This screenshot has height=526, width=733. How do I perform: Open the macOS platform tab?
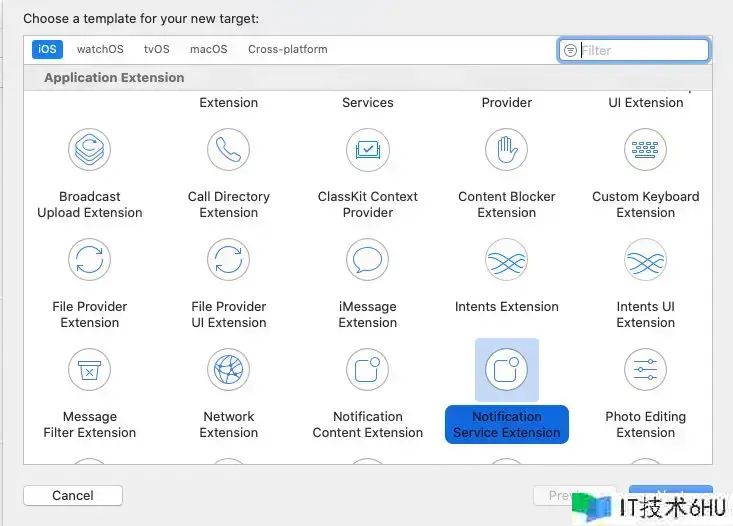(x=208, y=49)
